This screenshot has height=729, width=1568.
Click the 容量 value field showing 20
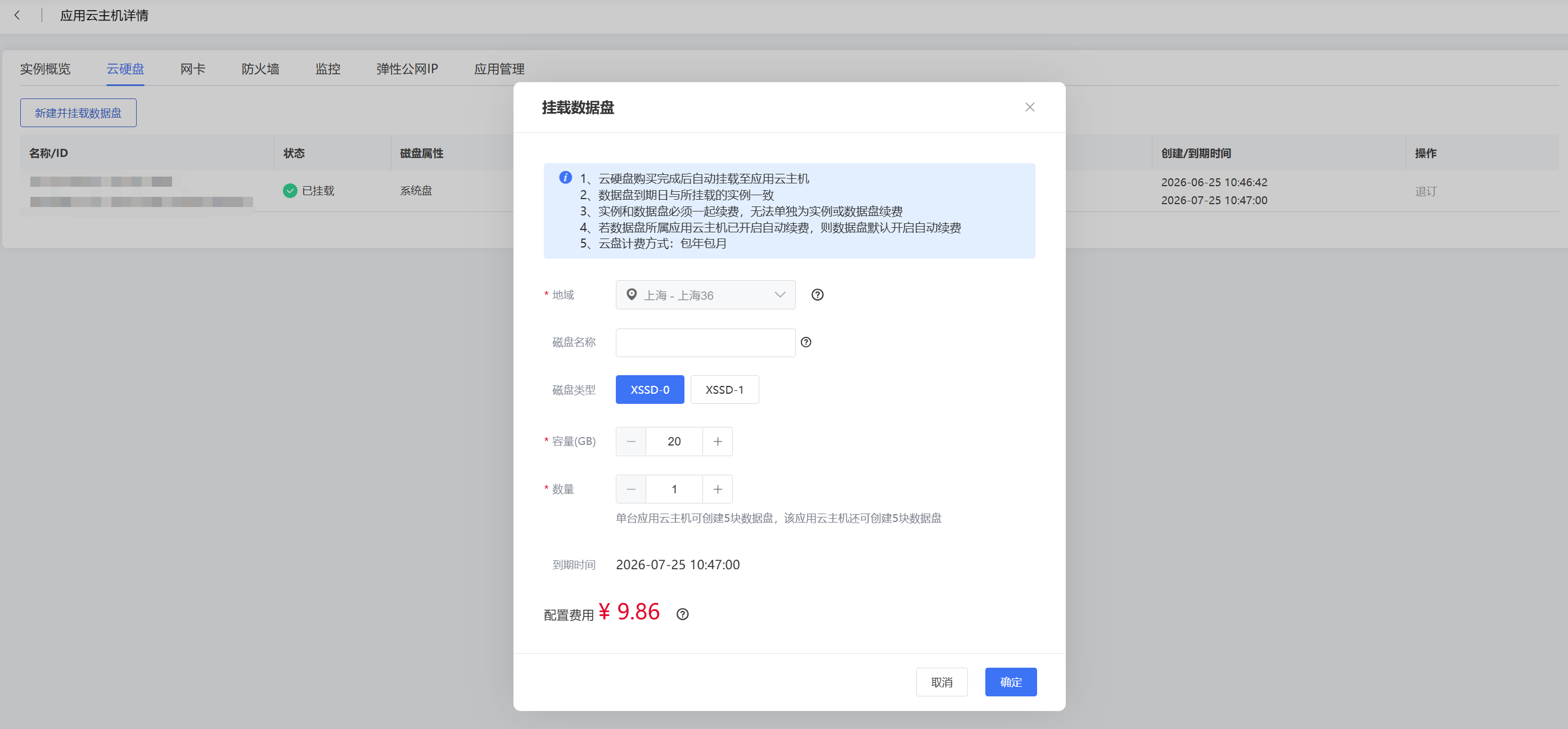click(674, 442)
